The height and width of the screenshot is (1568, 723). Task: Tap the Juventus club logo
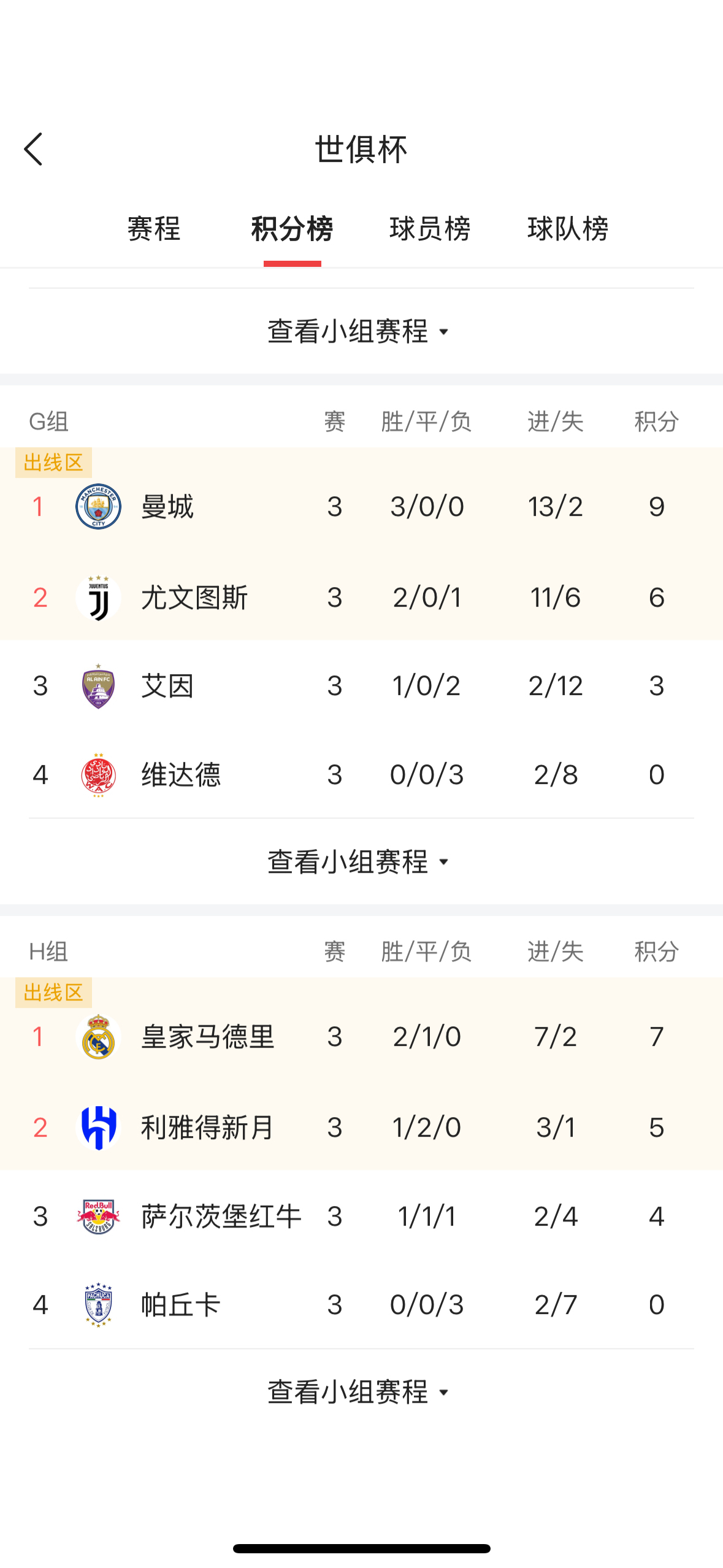(x=98, y=598)
